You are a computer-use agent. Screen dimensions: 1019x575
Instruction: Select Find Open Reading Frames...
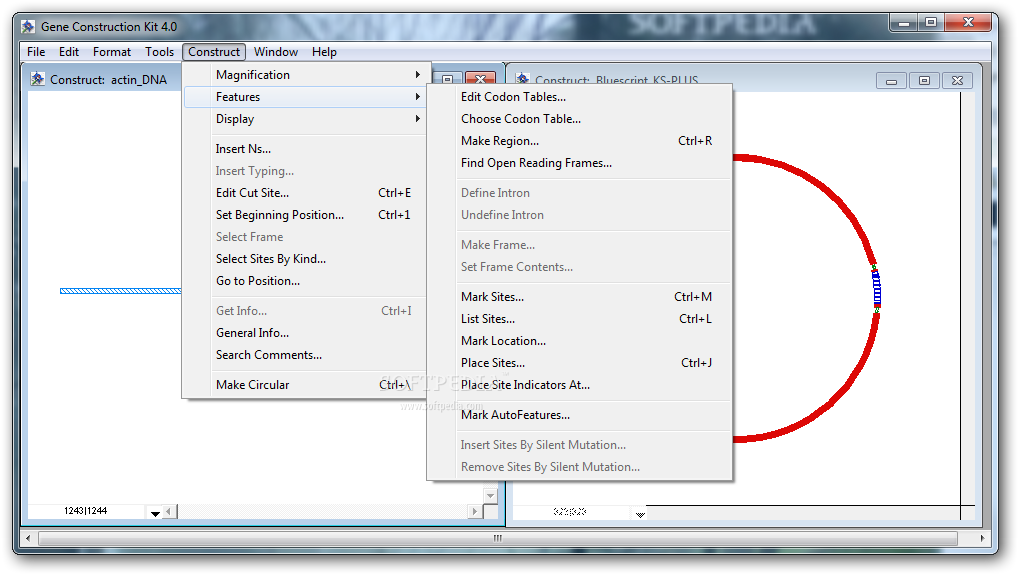click(x=580, y=163)
